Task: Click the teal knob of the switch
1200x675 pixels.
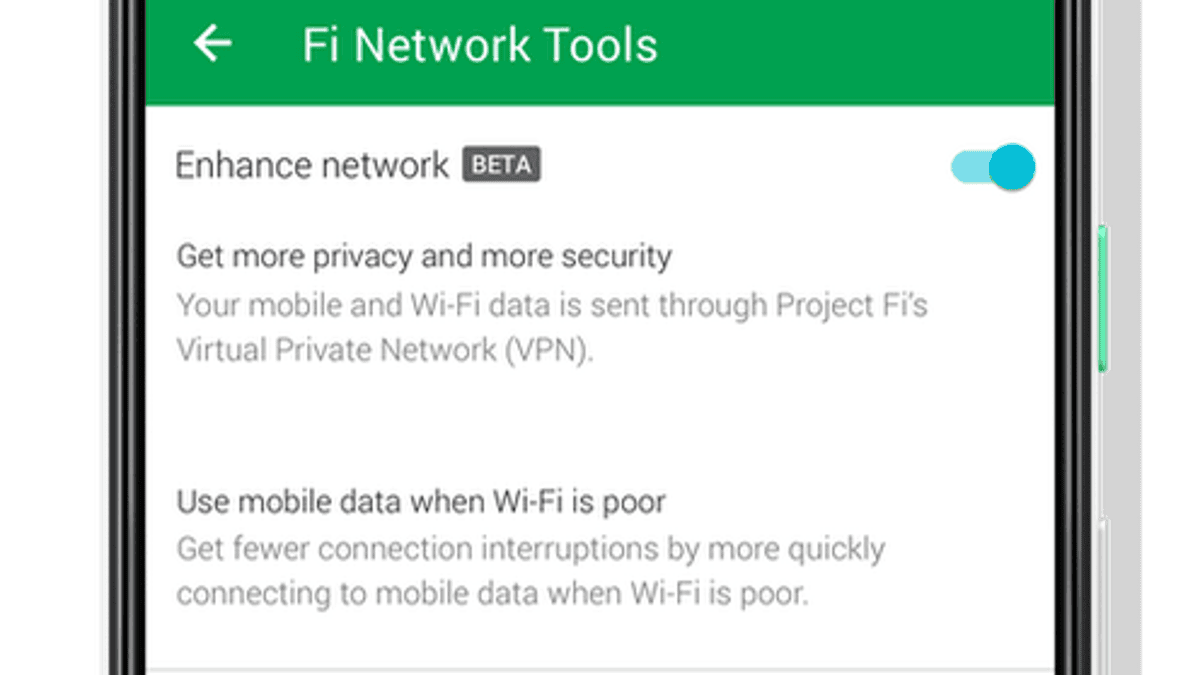Action: [1012, 167]
